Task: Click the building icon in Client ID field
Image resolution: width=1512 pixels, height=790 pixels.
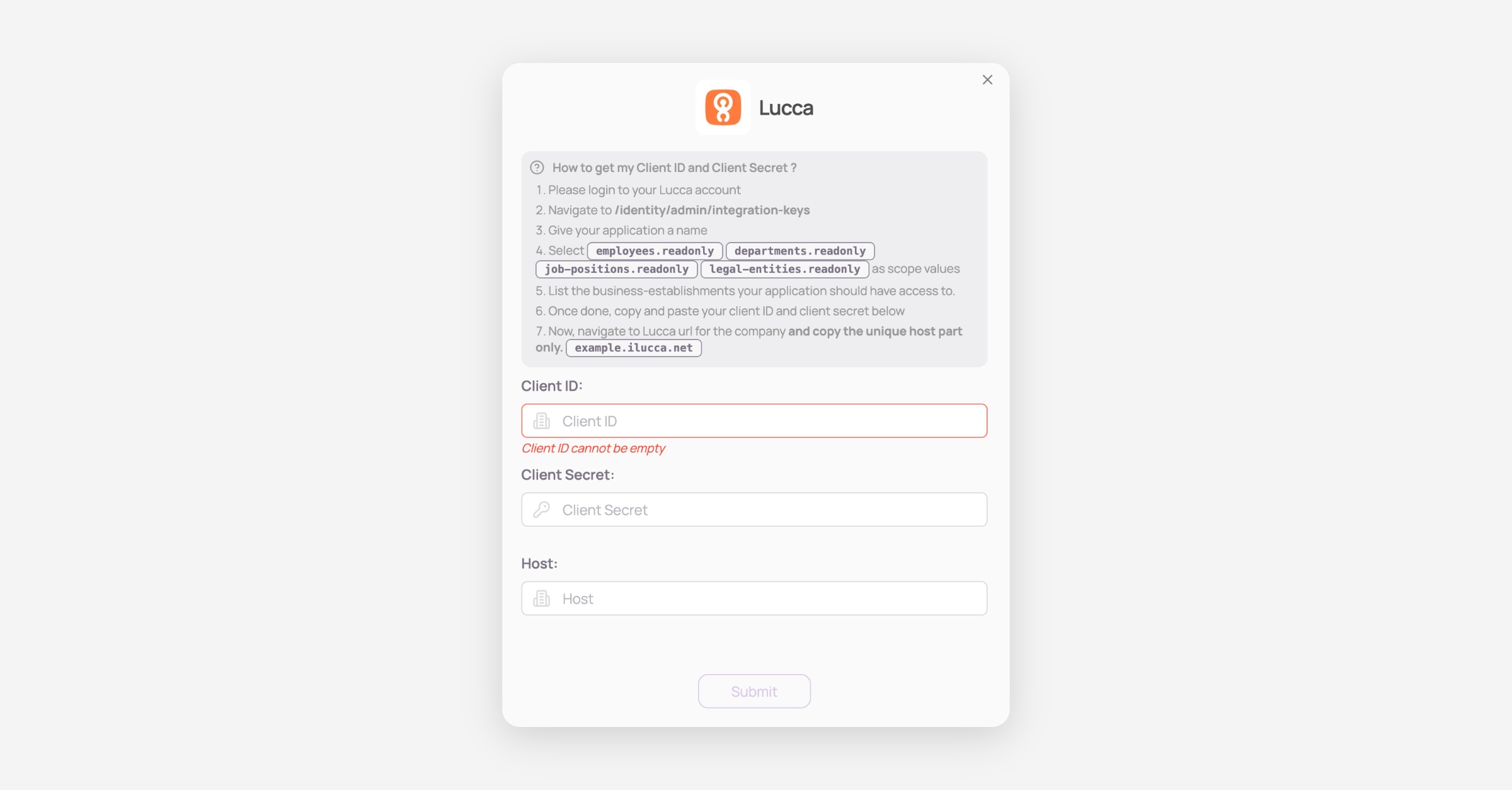Action: (542, 421)
